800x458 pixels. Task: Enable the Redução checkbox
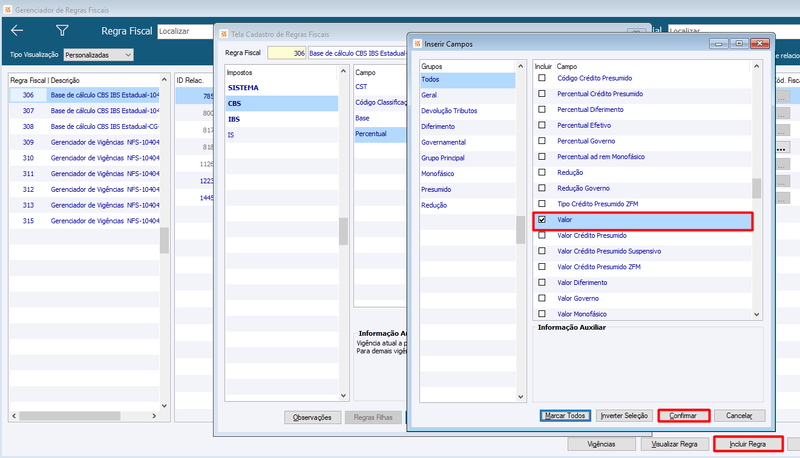(x=542, y=172)
